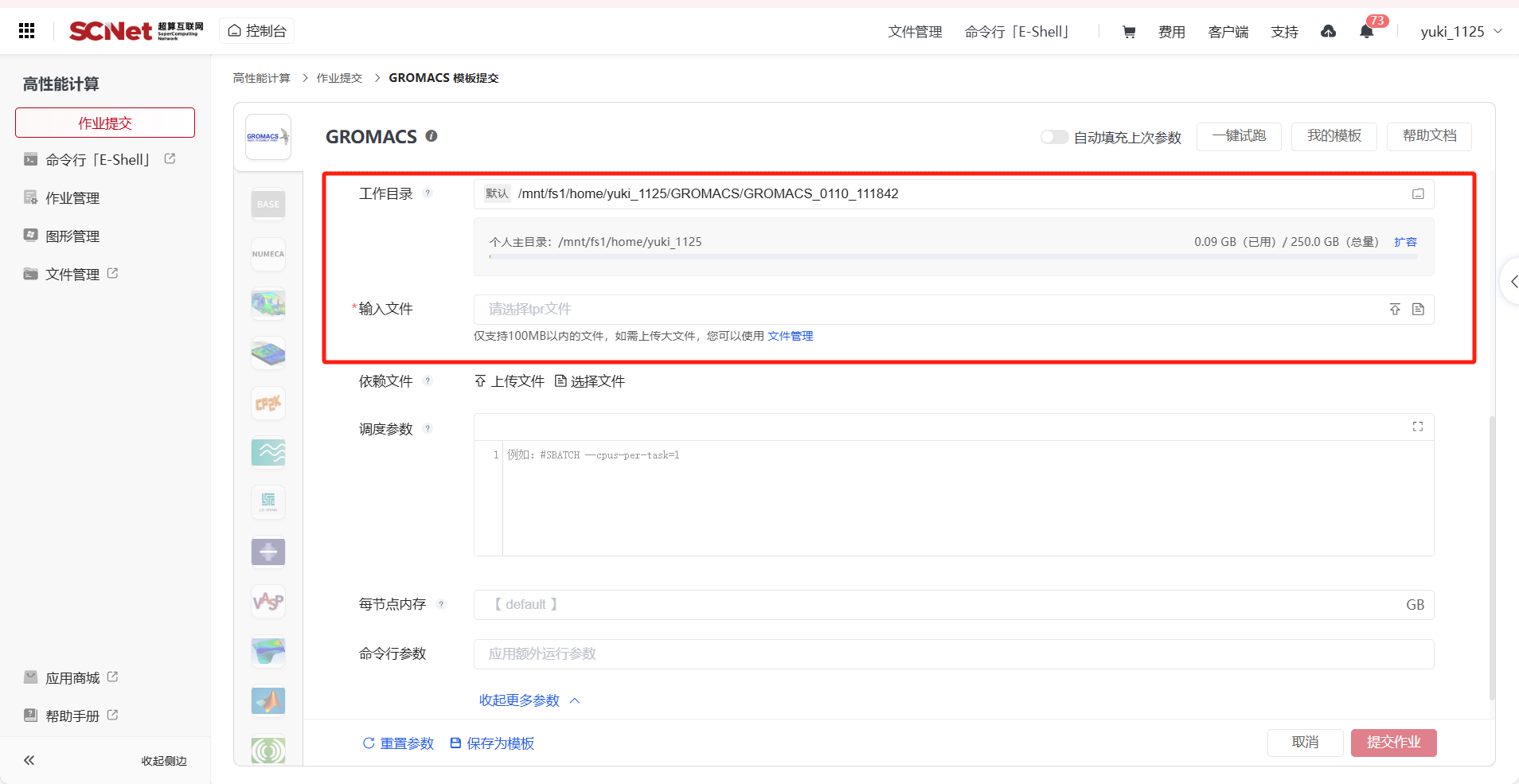Open the apps grid menu icon
Image resolution: width=1519 pixels, height=784 pixels.
point(26,31)
